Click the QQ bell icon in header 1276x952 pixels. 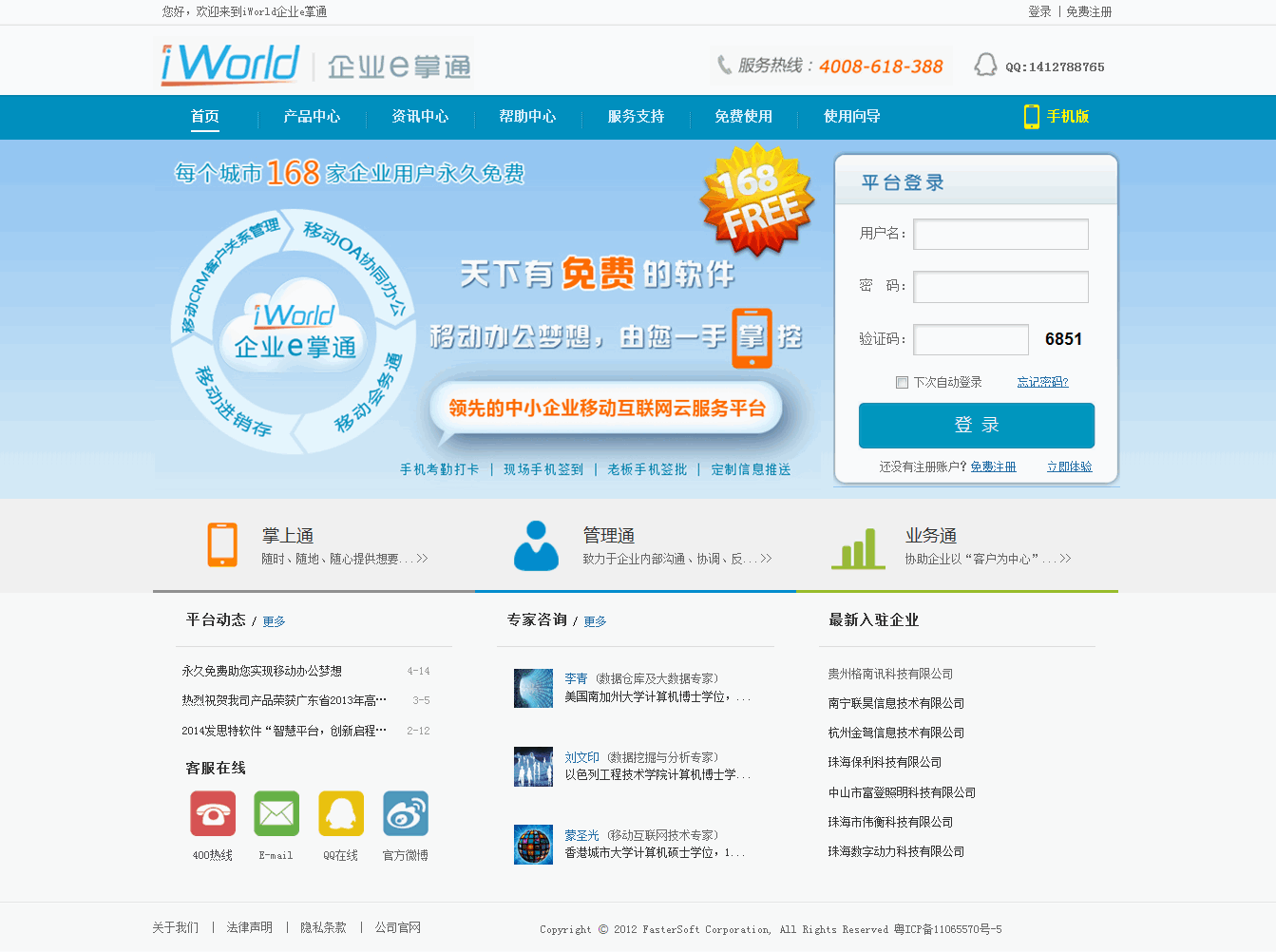pyautogui.click(x=985, y=65)
